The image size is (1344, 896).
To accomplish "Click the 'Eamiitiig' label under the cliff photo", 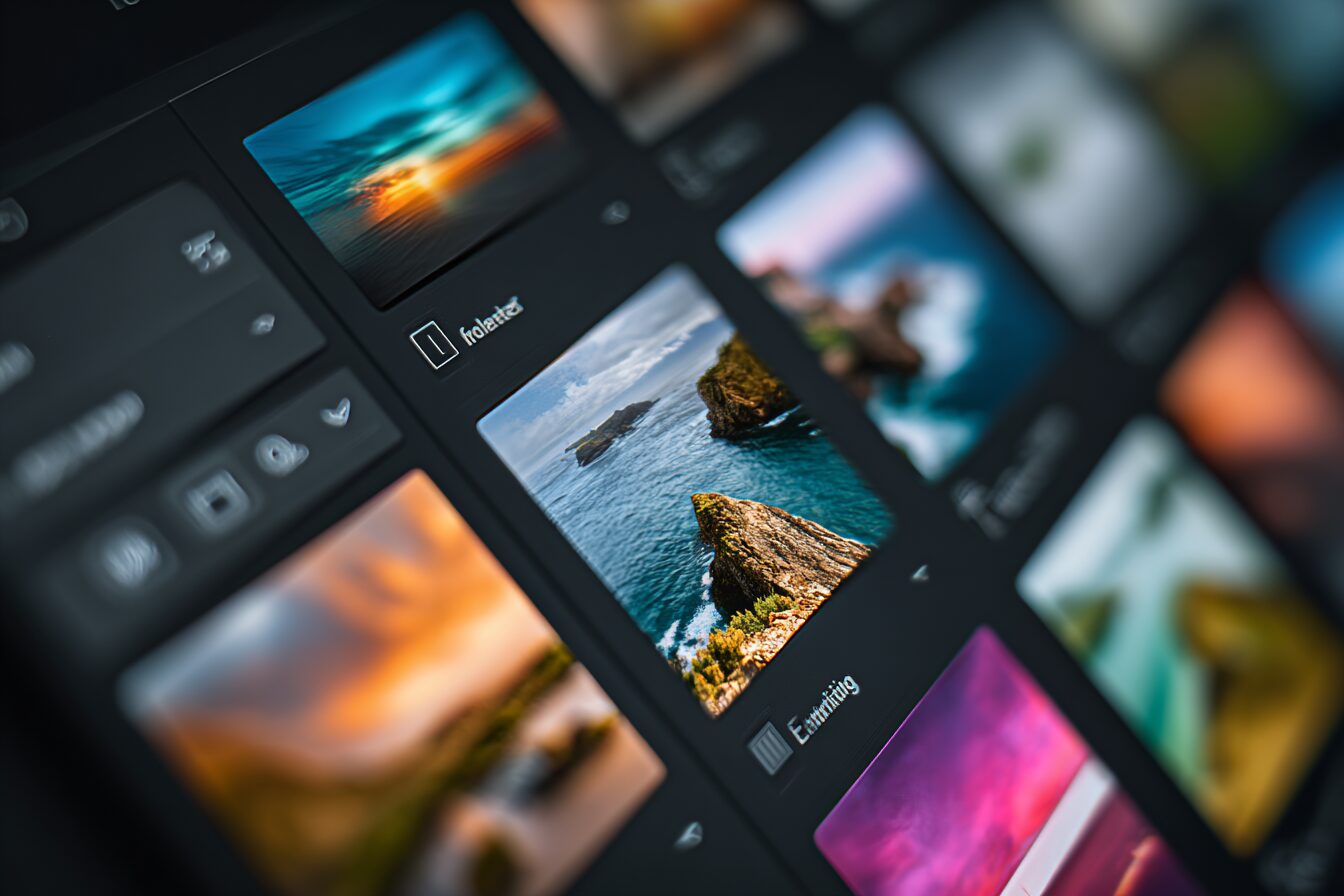I will pos(824,709).
